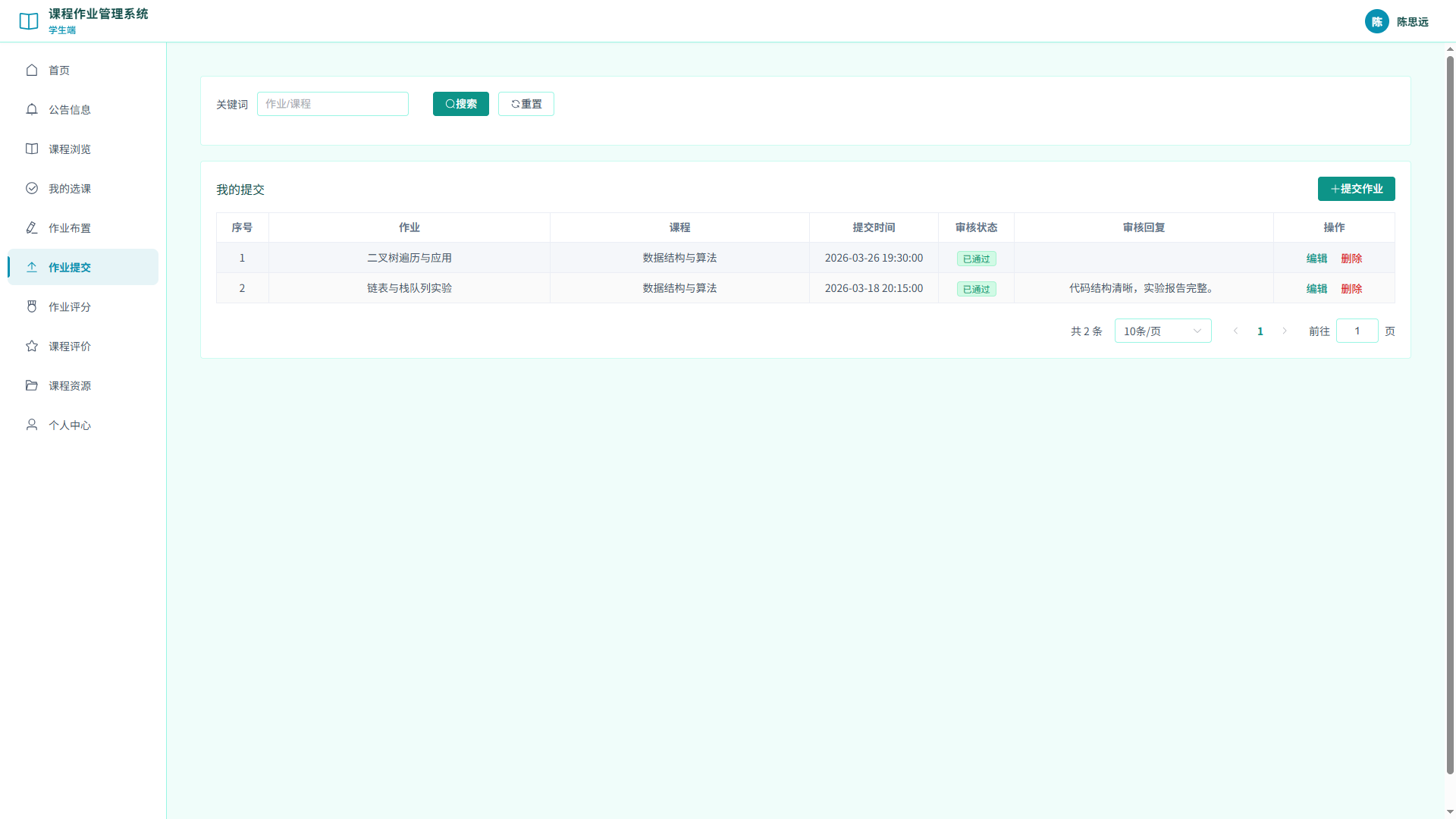
Task: Click the person icon beside 个人中心
Action: 32,425
